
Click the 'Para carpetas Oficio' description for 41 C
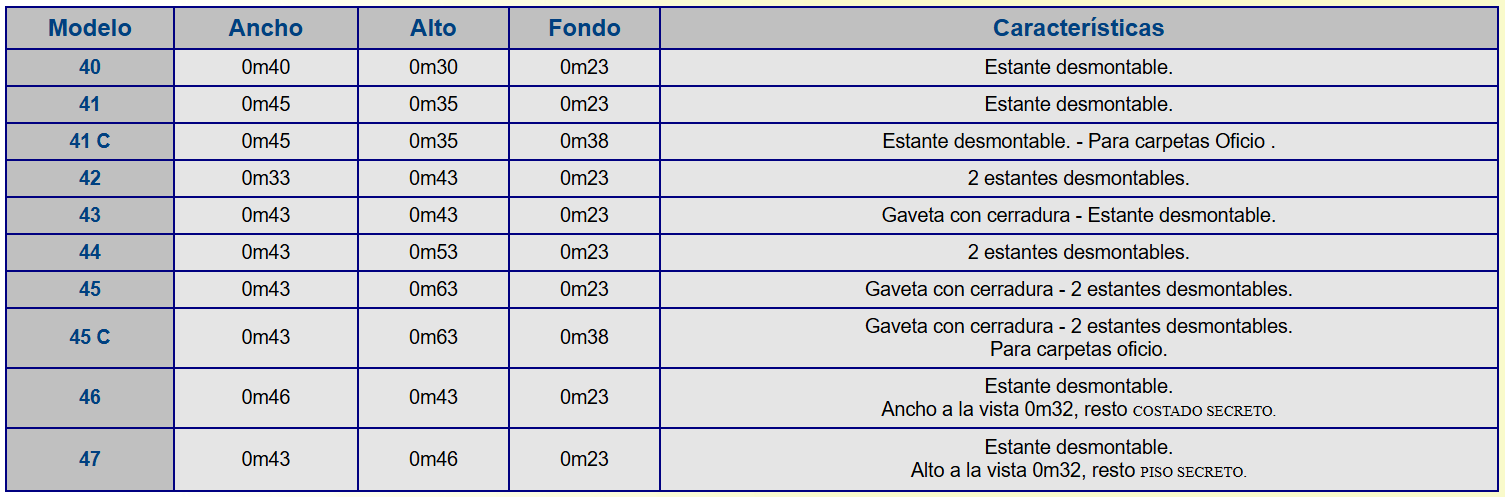[x=1180, y=142]
